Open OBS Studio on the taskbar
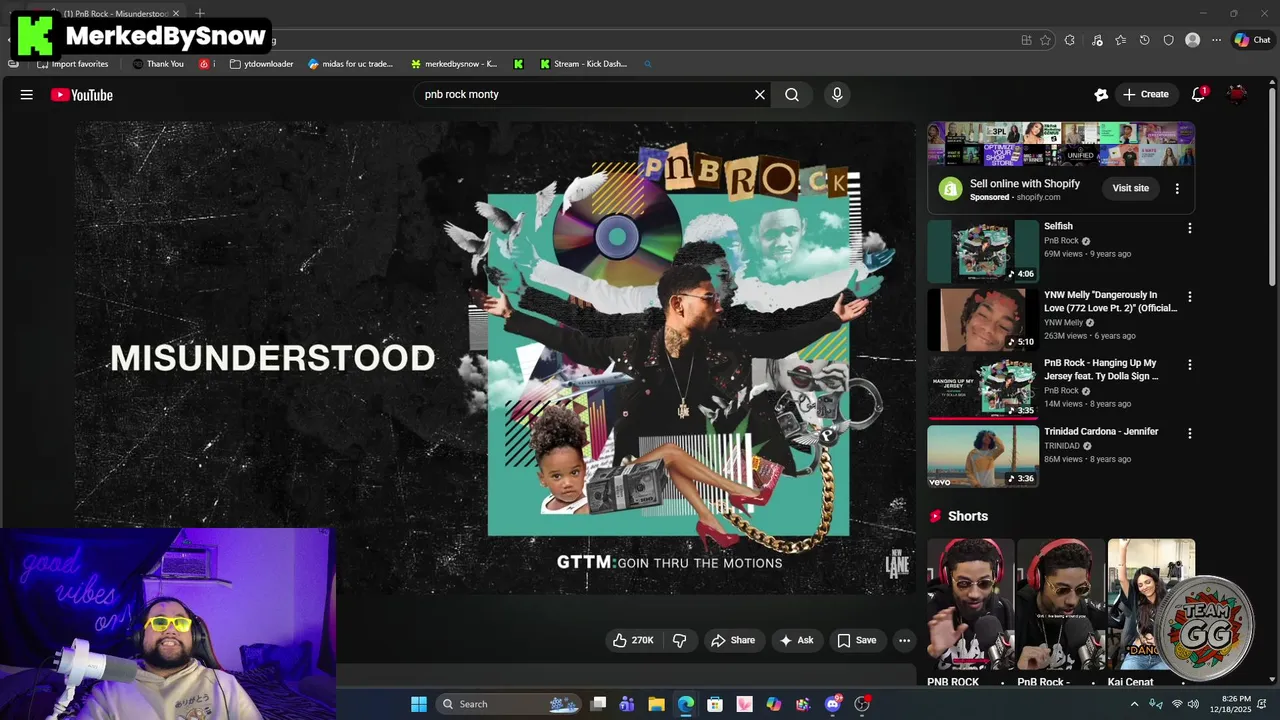1280x720 pixels. coord(862,704)
